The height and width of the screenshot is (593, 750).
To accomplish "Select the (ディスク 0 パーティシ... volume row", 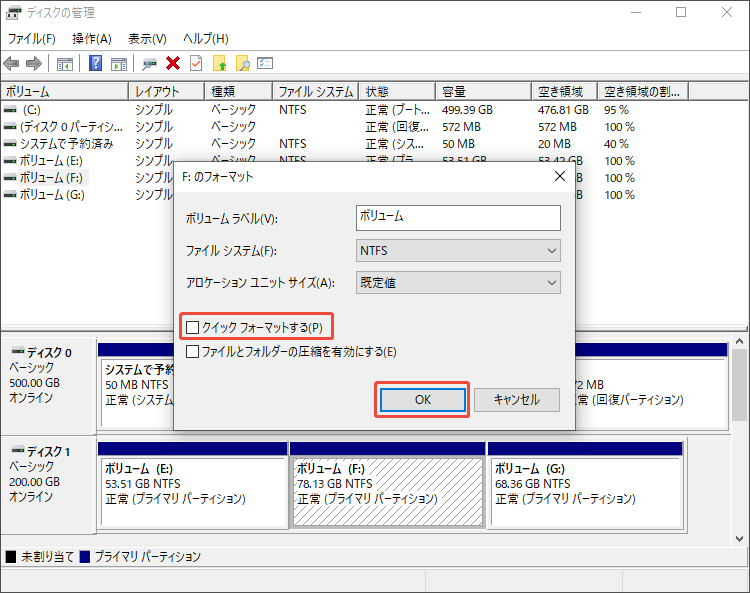I will point(344,127).
